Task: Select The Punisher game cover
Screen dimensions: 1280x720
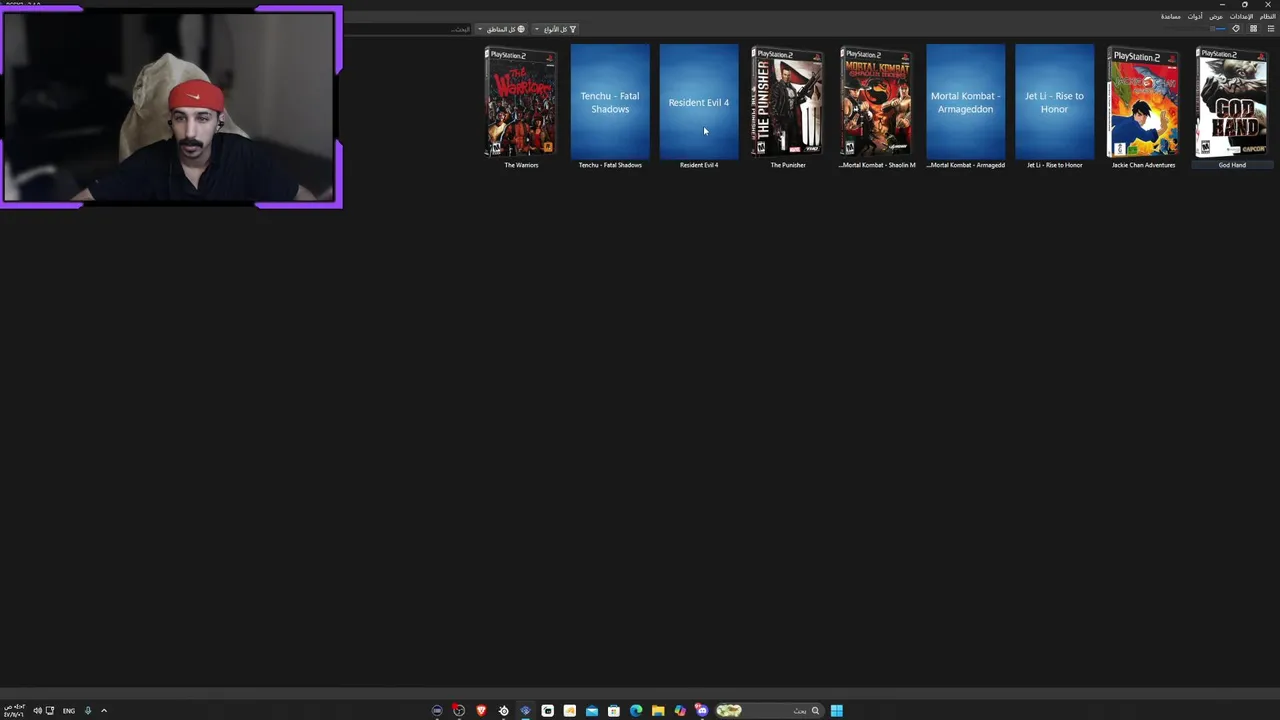Action: click(788, 102)
